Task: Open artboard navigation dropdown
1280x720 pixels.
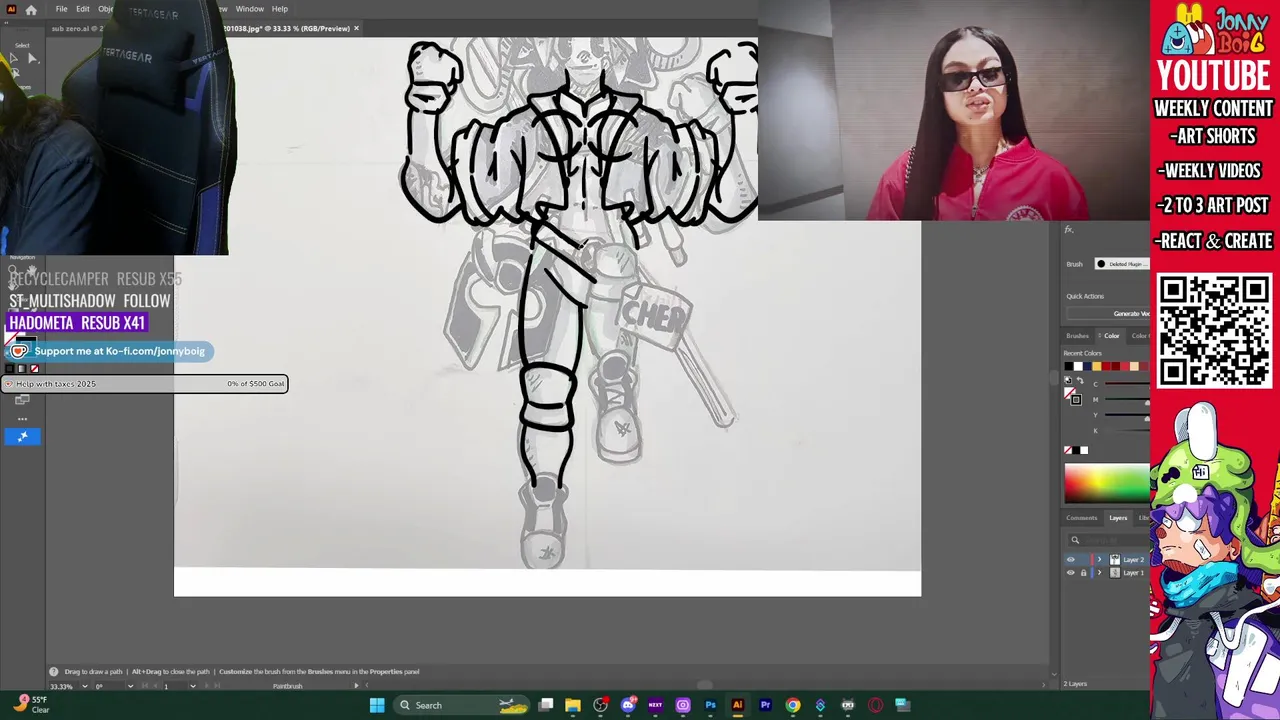Action: [193, 686]
